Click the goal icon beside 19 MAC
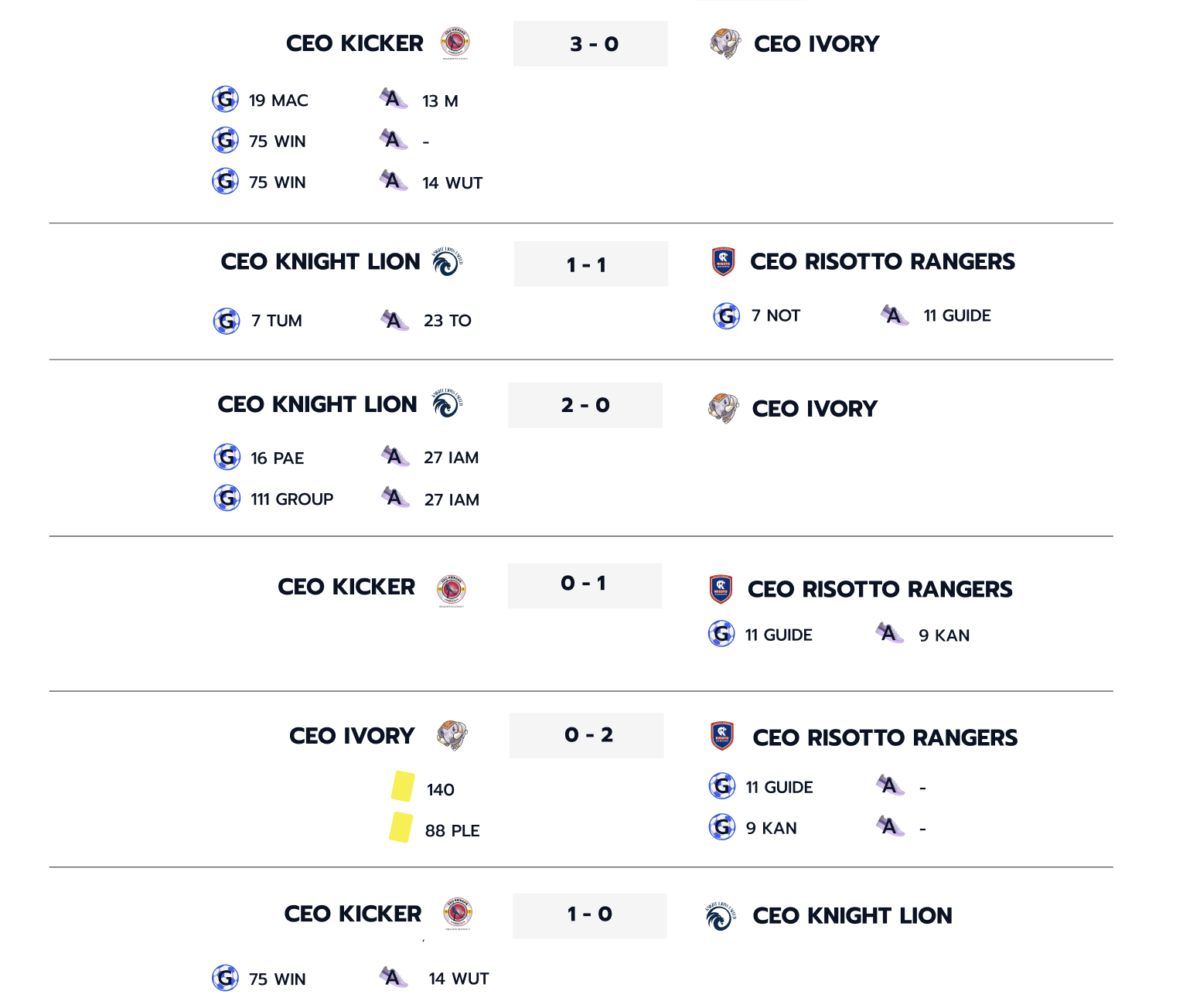 coord(225,99)
